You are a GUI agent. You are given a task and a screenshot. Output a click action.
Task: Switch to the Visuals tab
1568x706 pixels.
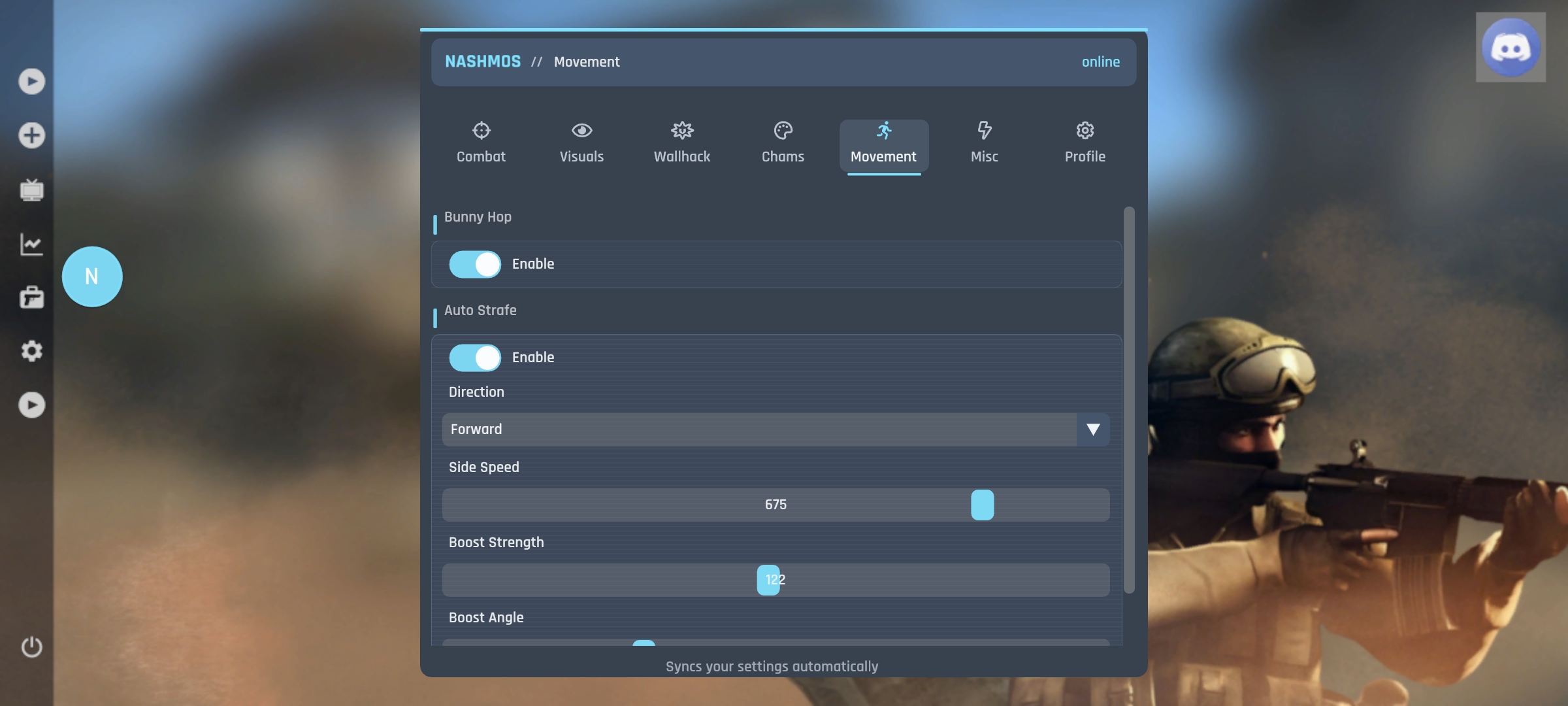pyautogui.click(x=581, y=144)
